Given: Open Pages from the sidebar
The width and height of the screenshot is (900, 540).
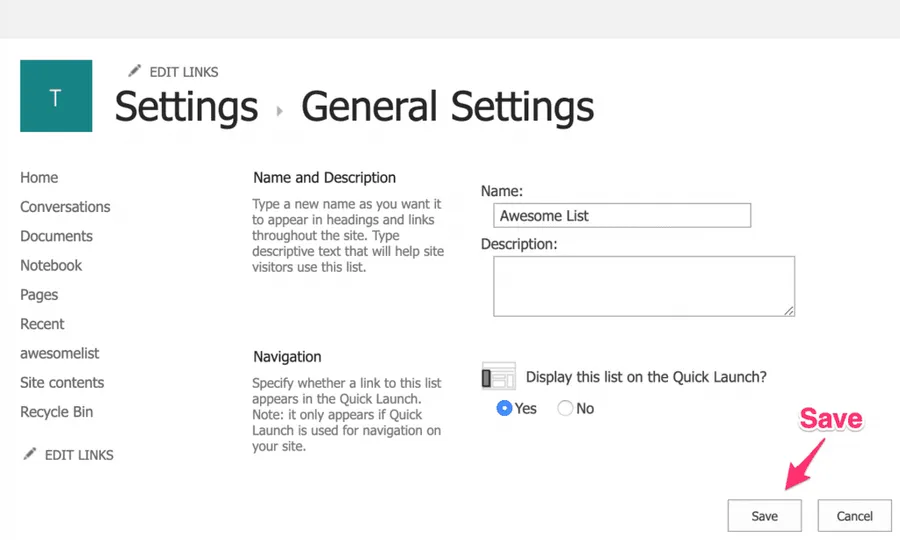Looking at the screenshot, I should 39,295.
